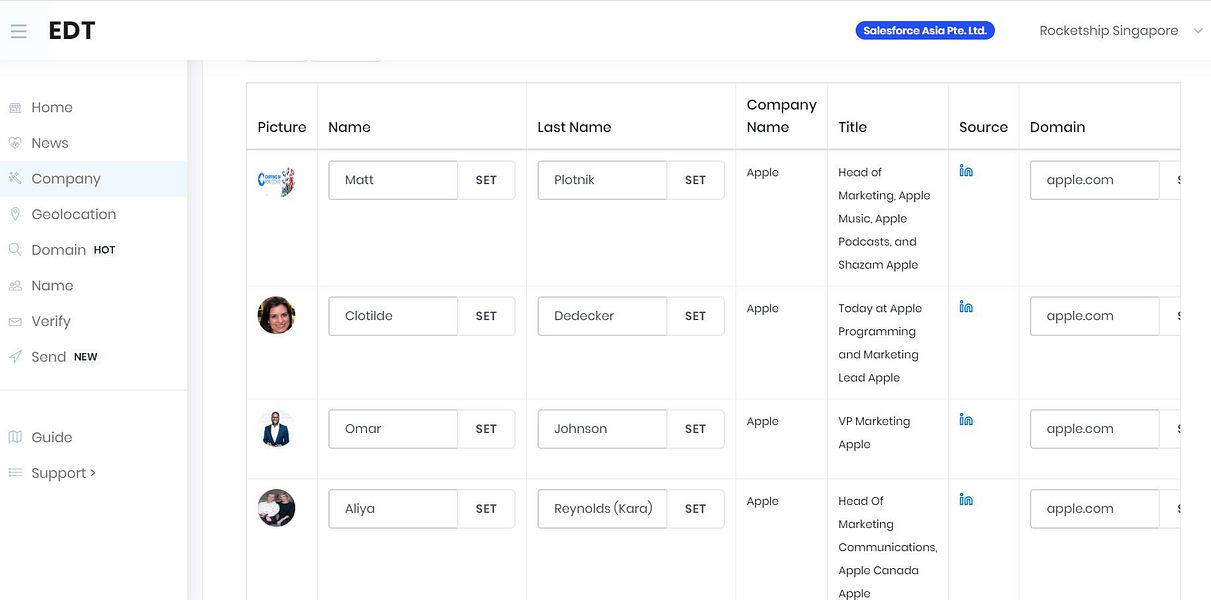Click Aliya Reynolds' profile picture

click(276, 508)
